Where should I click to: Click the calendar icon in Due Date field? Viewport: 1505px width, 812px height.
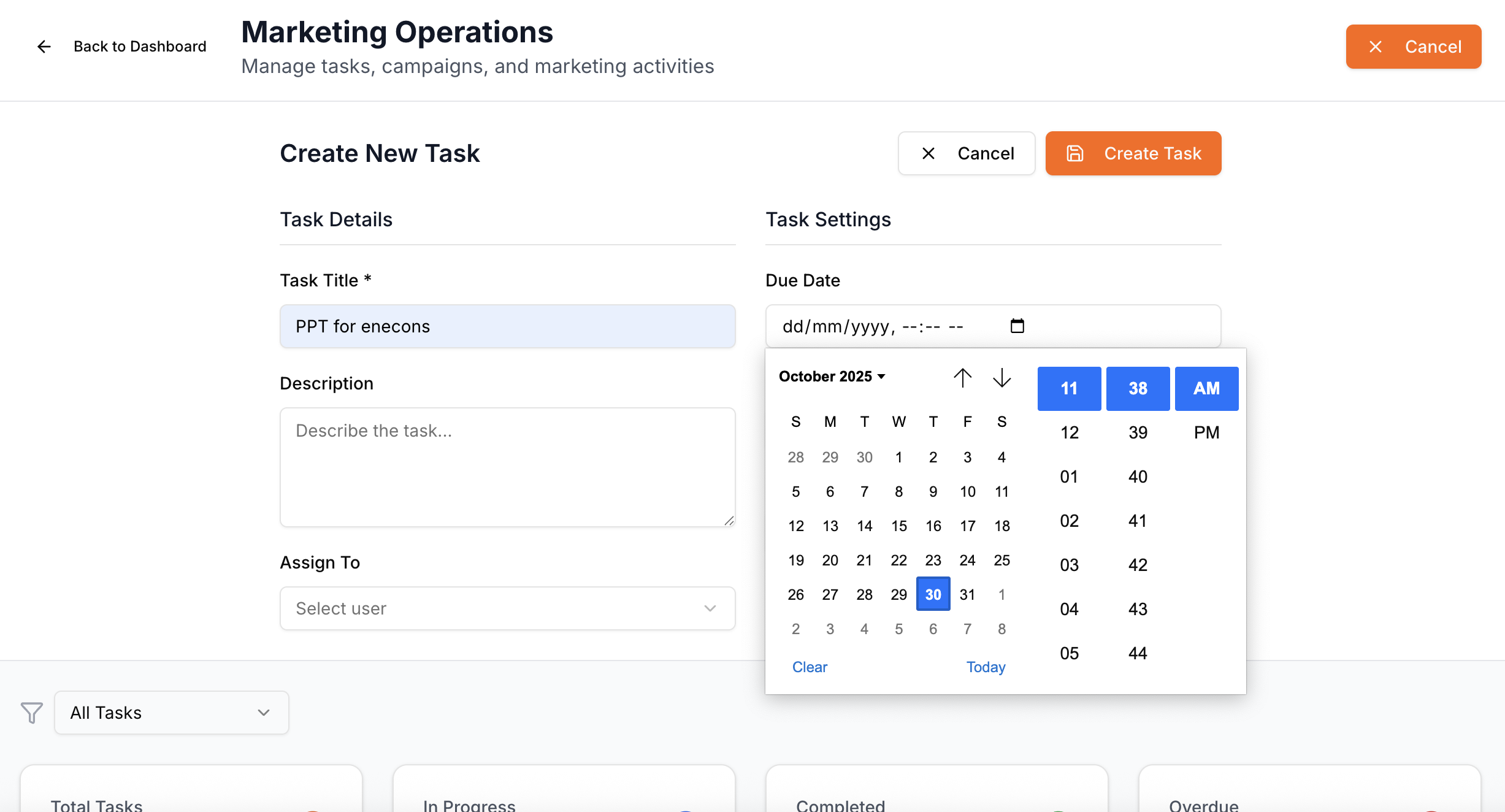click(x=1017, y=326)
